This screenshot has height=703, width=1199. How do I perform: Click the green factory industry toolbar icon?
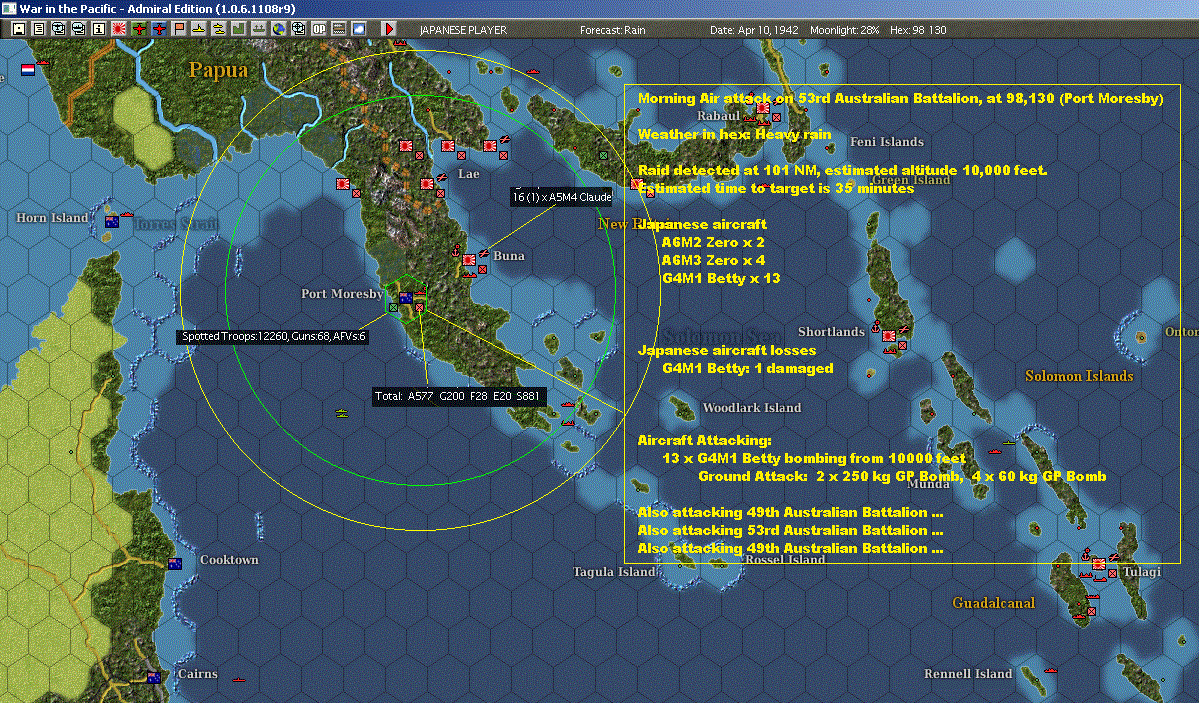click(239, 29)
